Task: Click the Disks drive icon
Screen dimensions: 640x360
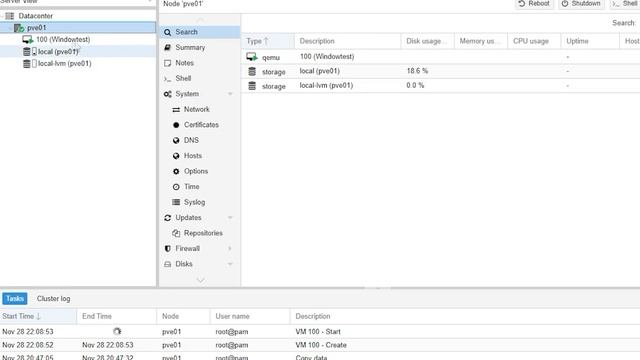Action: point(167,264)
